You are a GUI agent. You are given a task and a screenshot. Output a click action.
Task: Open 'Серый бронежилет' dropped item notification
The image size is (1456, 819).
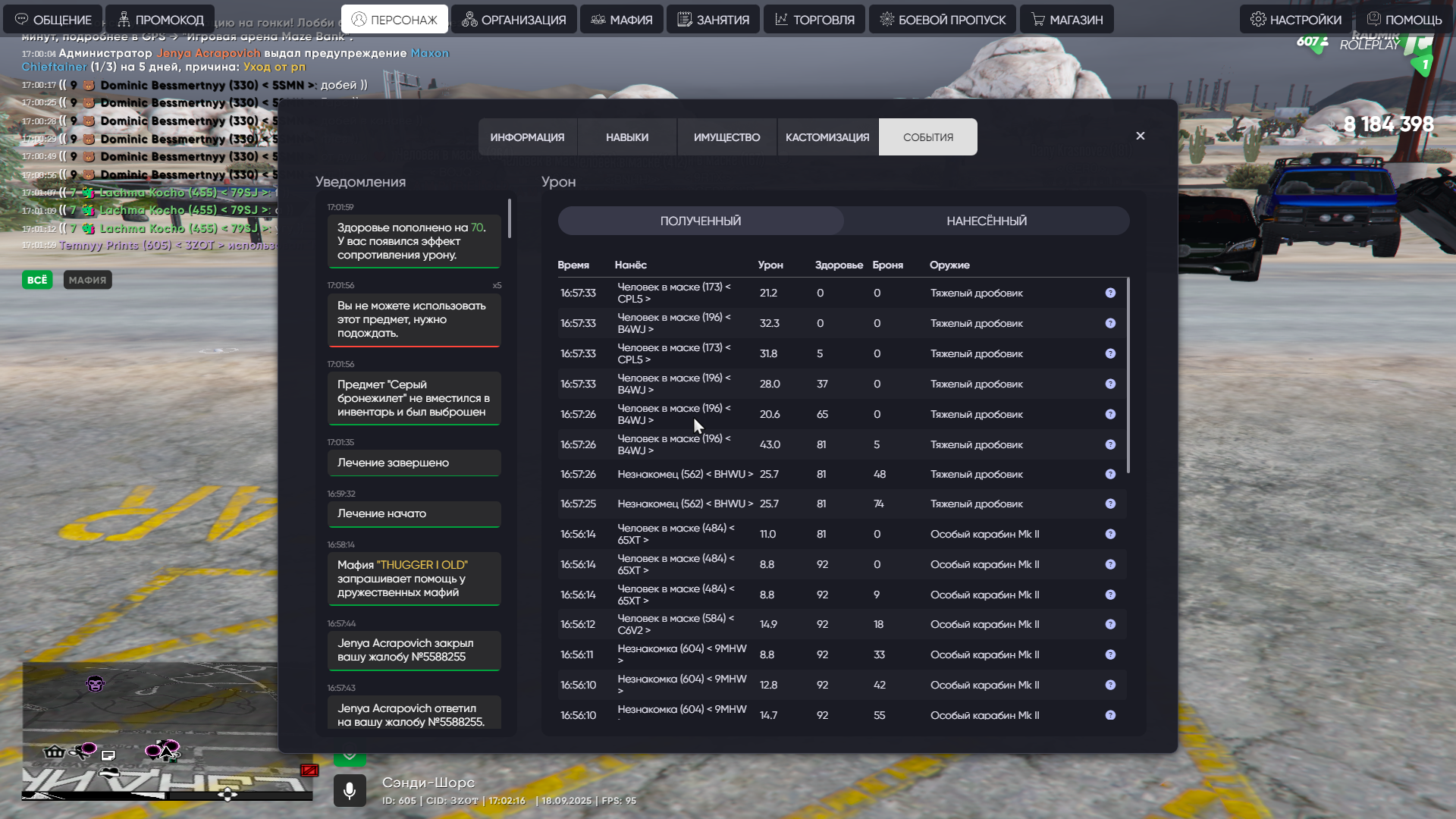click(x=414, y=398)
